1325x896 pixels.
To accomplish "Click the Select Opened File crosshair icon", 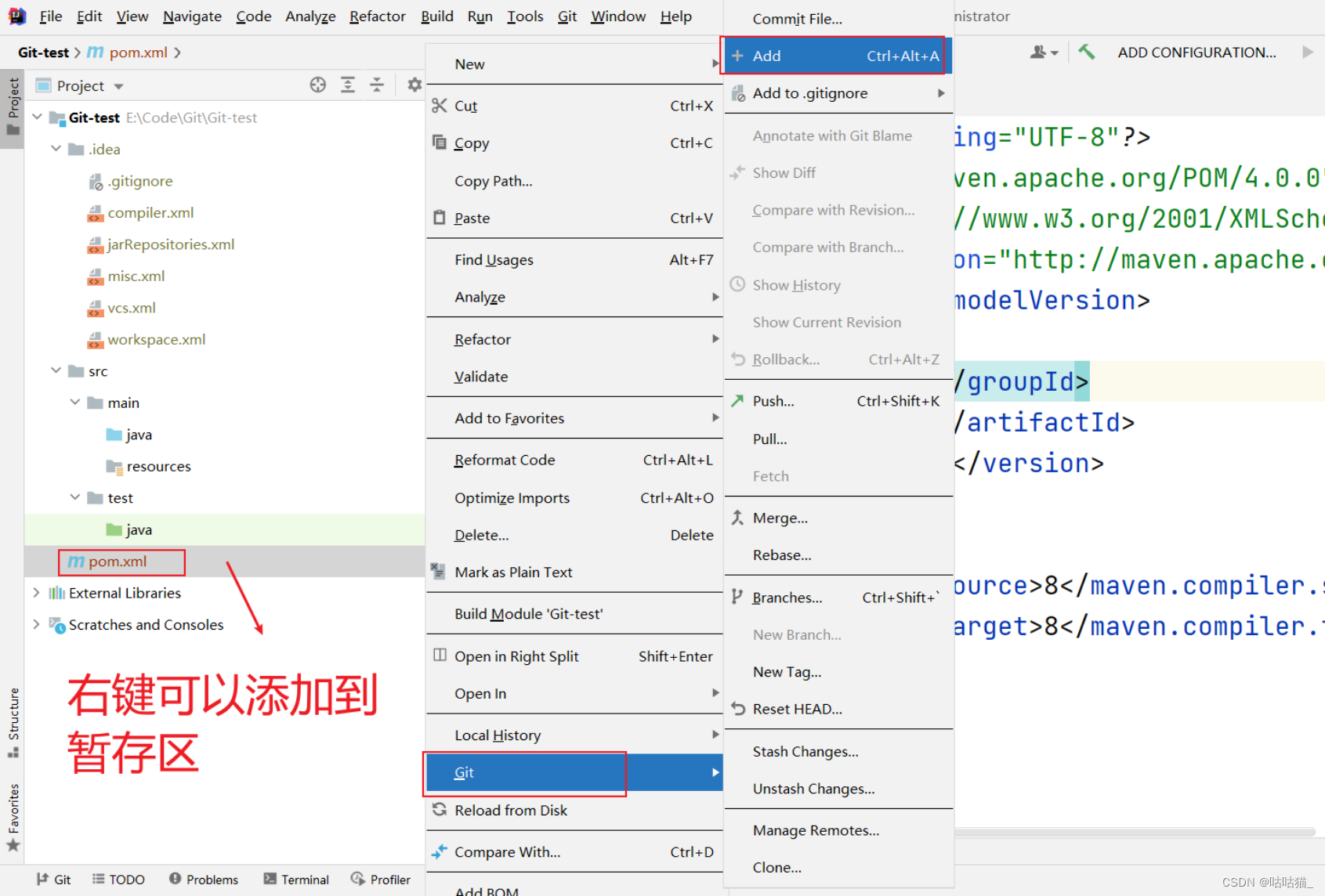I will point(317,85).
